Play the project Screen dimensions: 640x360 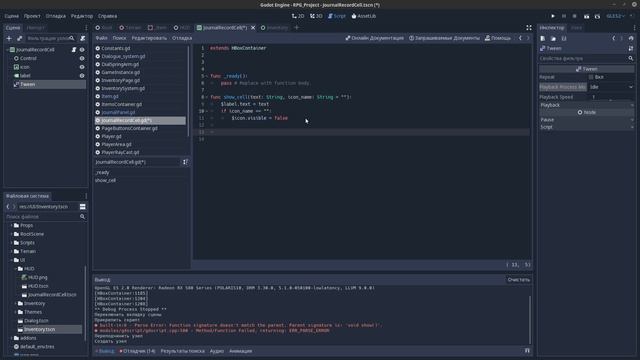pos(553,16)
